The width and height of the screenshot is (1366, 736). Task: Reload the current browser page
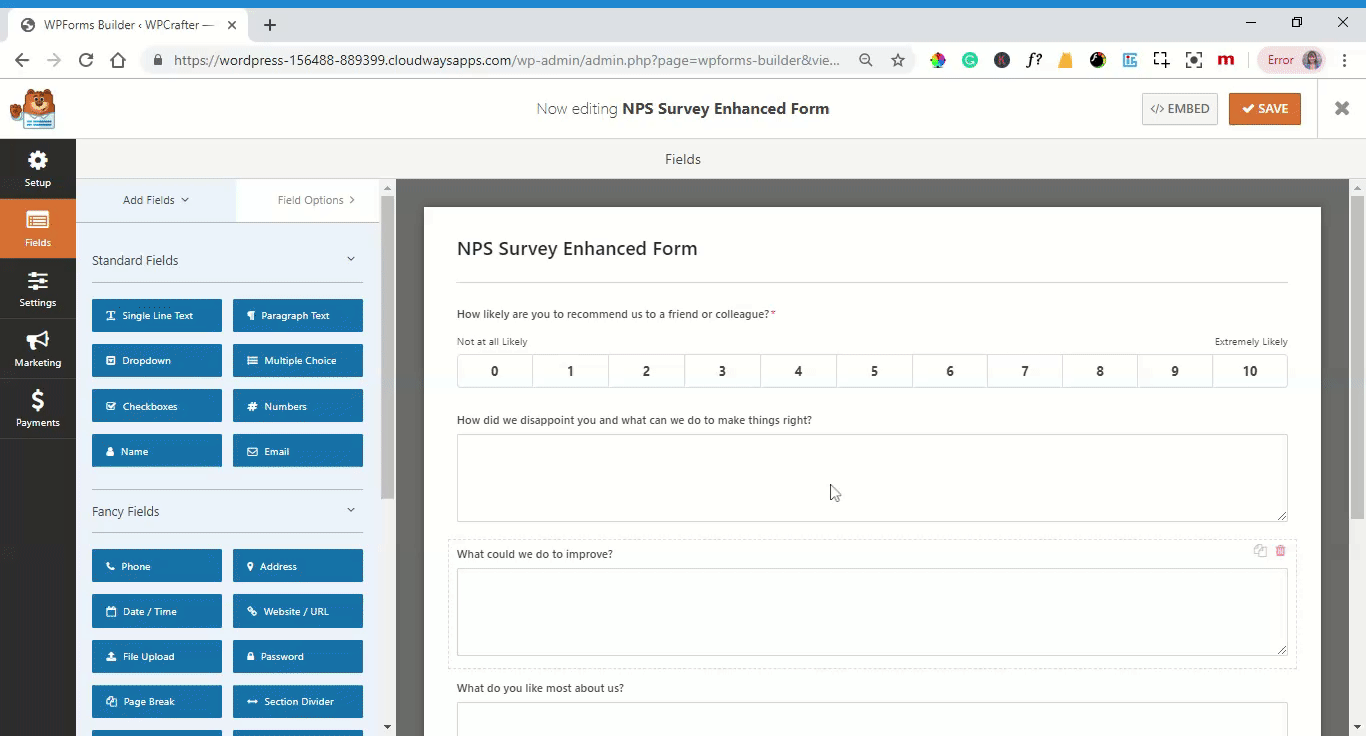[86, 60]
